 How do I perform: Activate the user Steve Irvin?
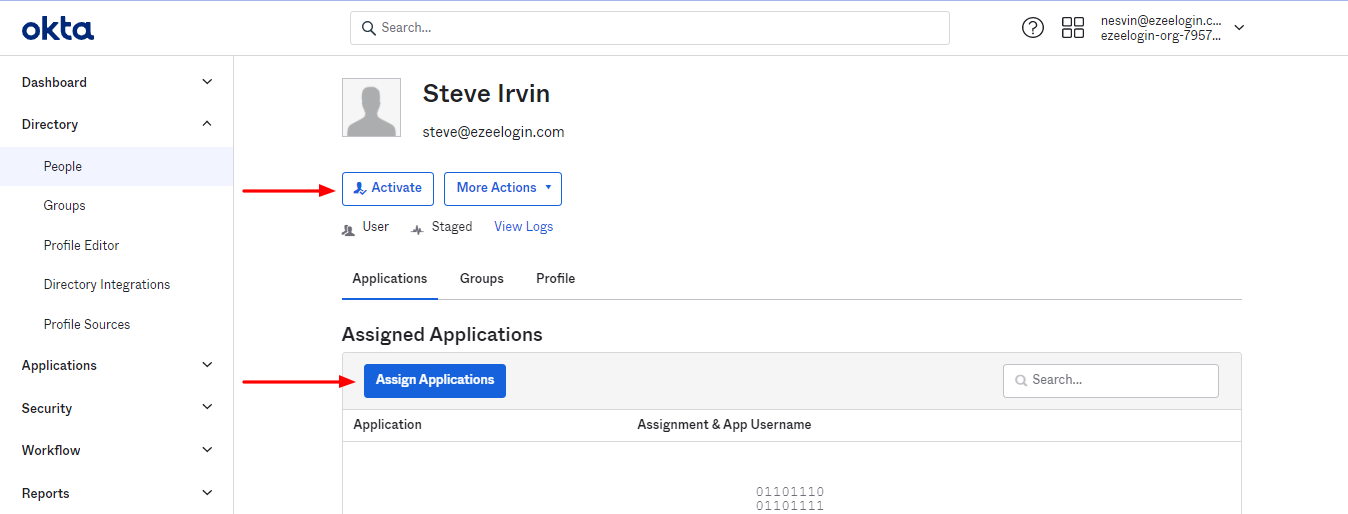coord(387,188)
